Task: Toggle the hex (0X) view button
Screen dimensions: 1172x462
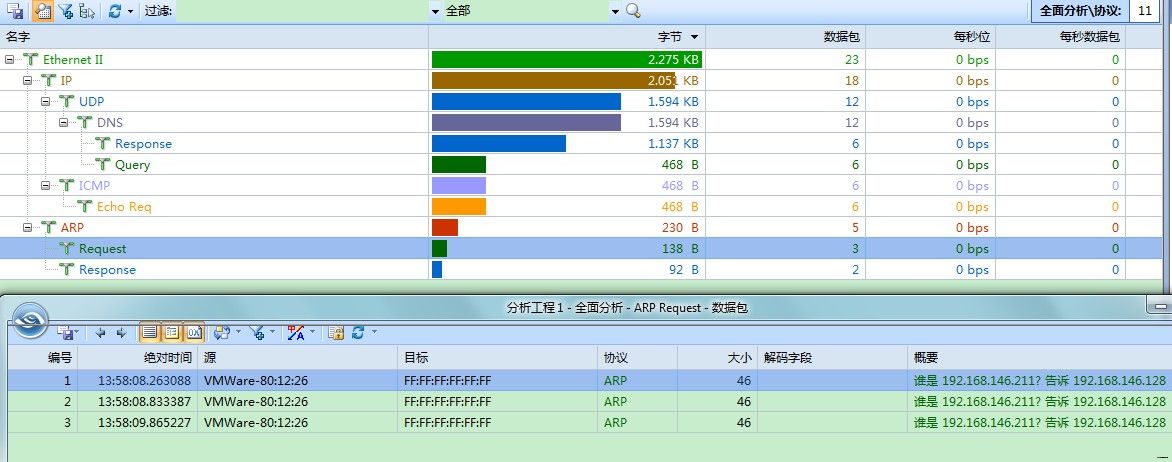Action: point(194,332)
